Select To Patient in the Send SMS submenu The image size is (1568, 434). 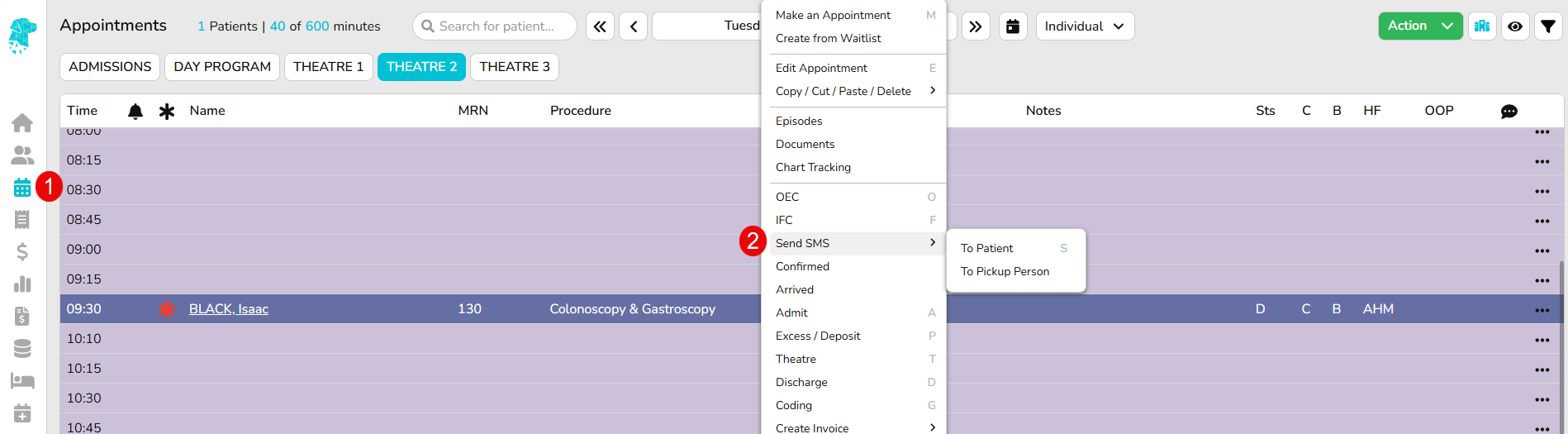pos(987,248)
